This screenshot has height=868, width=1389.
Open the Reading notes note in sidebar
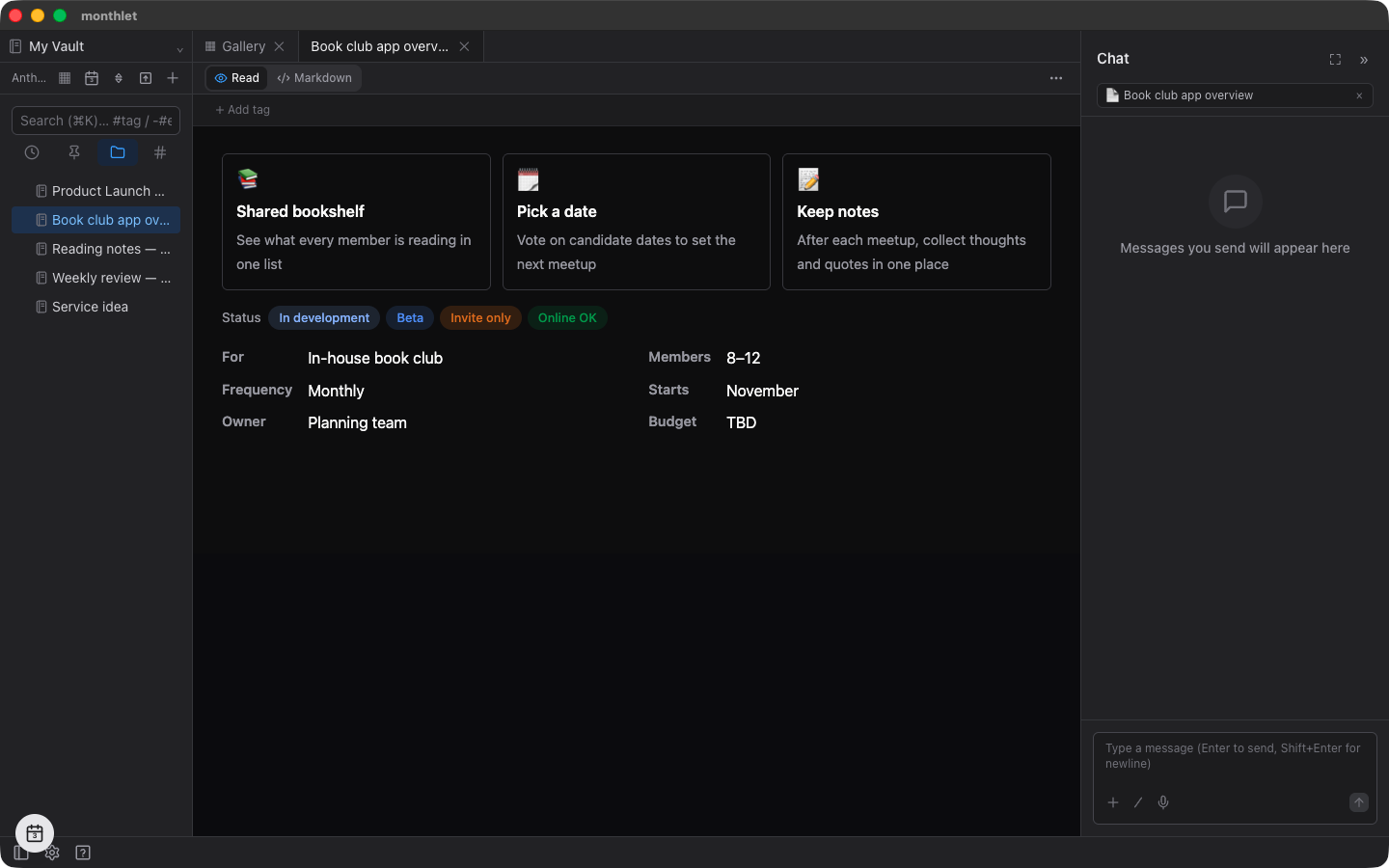click(x=96, y=249)
